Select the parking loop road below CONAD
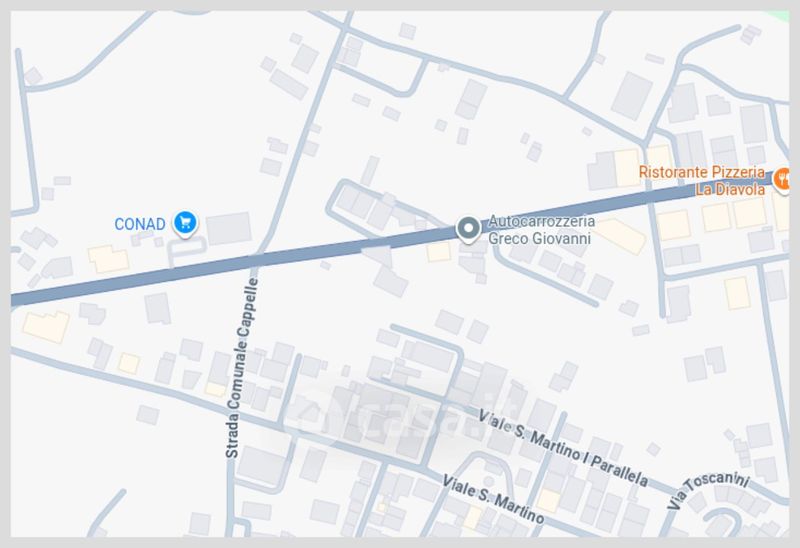 [x=186, y=250]
